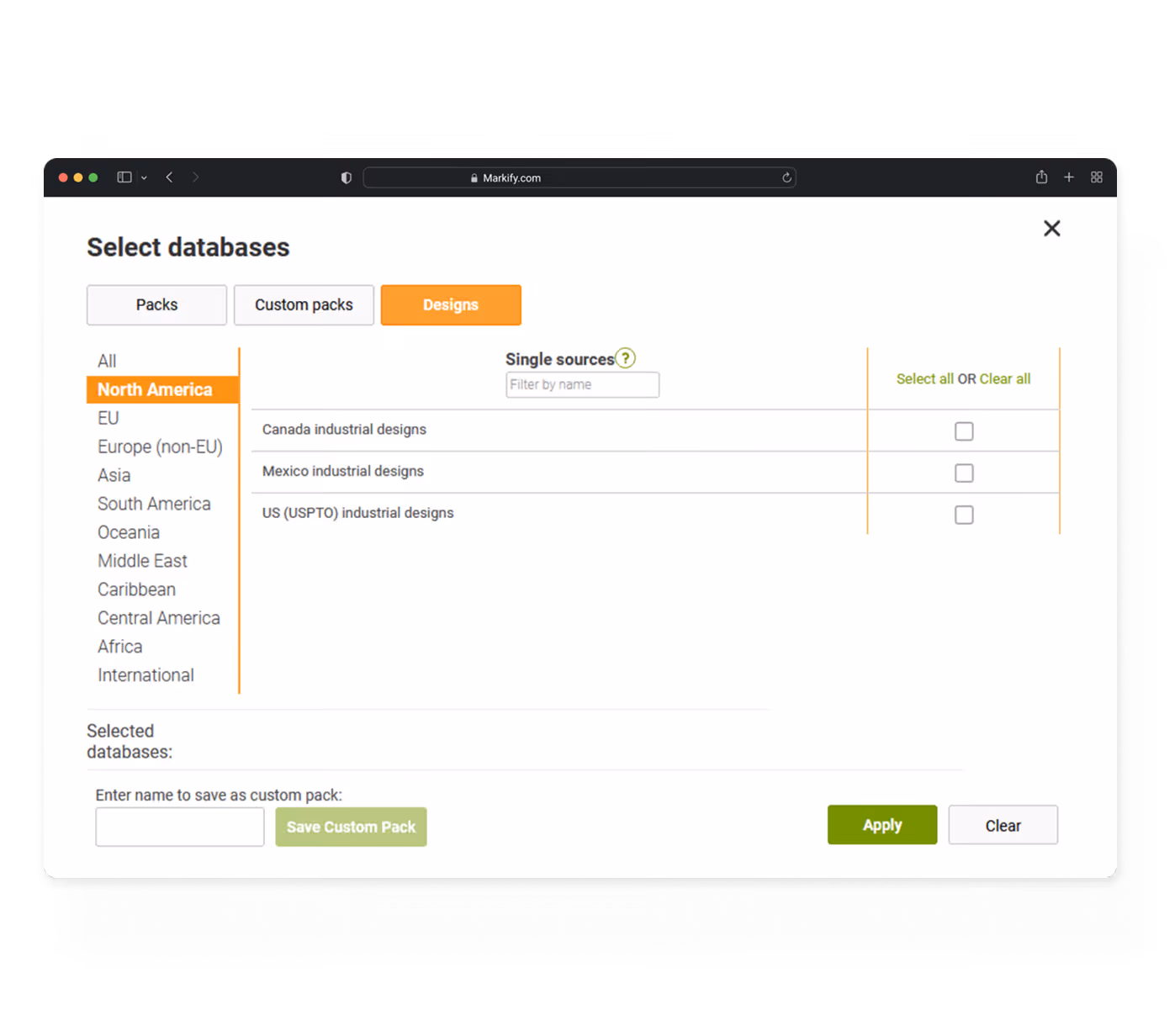Choose EU in the region list
The width and height of the screenshot is (1175, 1036).
click(109, 418)
